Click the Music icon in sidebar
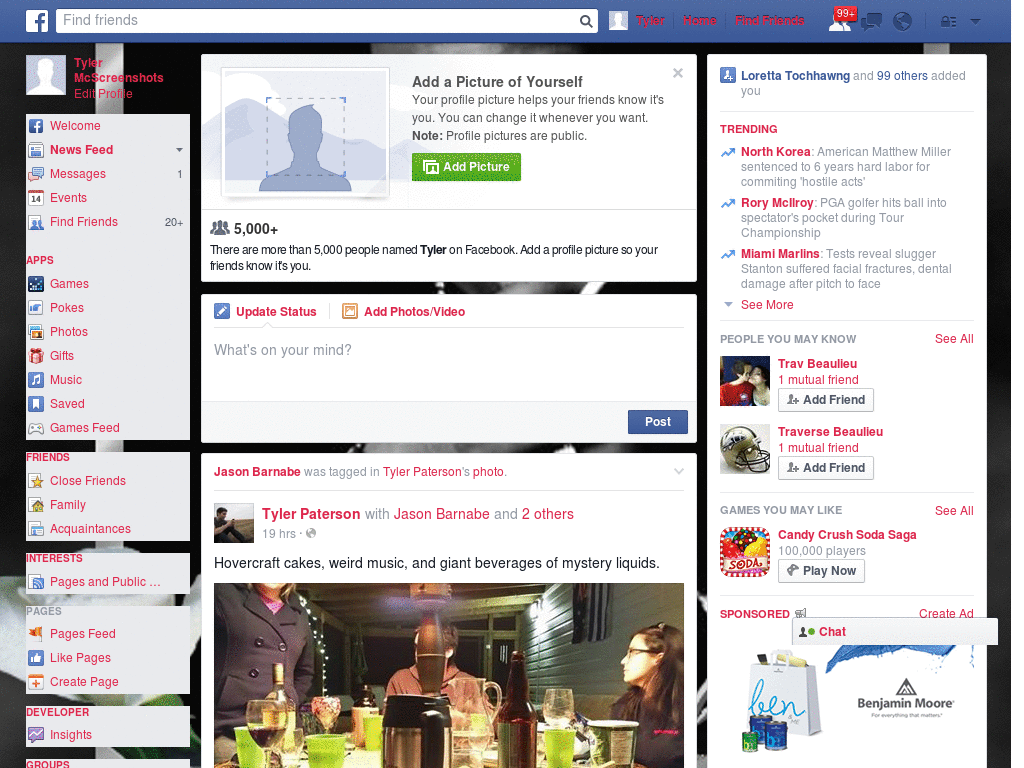1024x768 pixels. (36, 380)
